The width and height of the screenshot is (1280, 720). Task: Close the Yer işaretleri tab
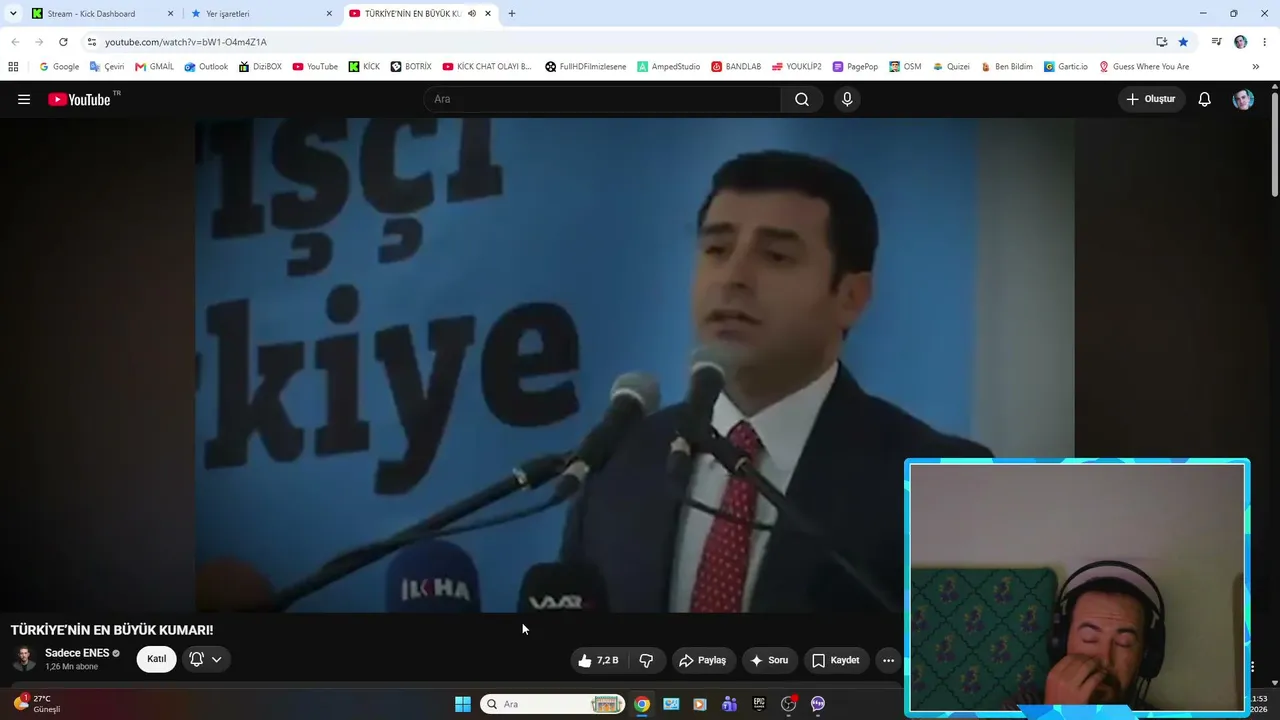(x=329, y=14)
